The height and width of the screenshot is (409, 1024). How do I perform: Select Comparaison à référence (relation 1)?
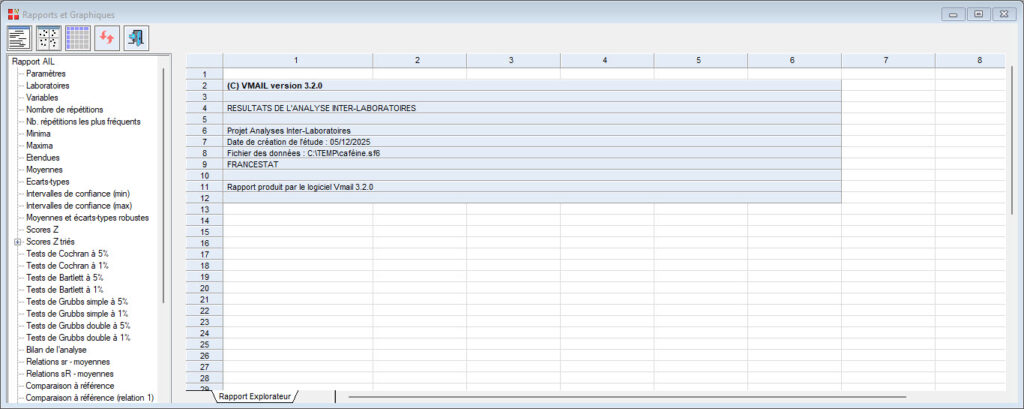click(89, 398)
